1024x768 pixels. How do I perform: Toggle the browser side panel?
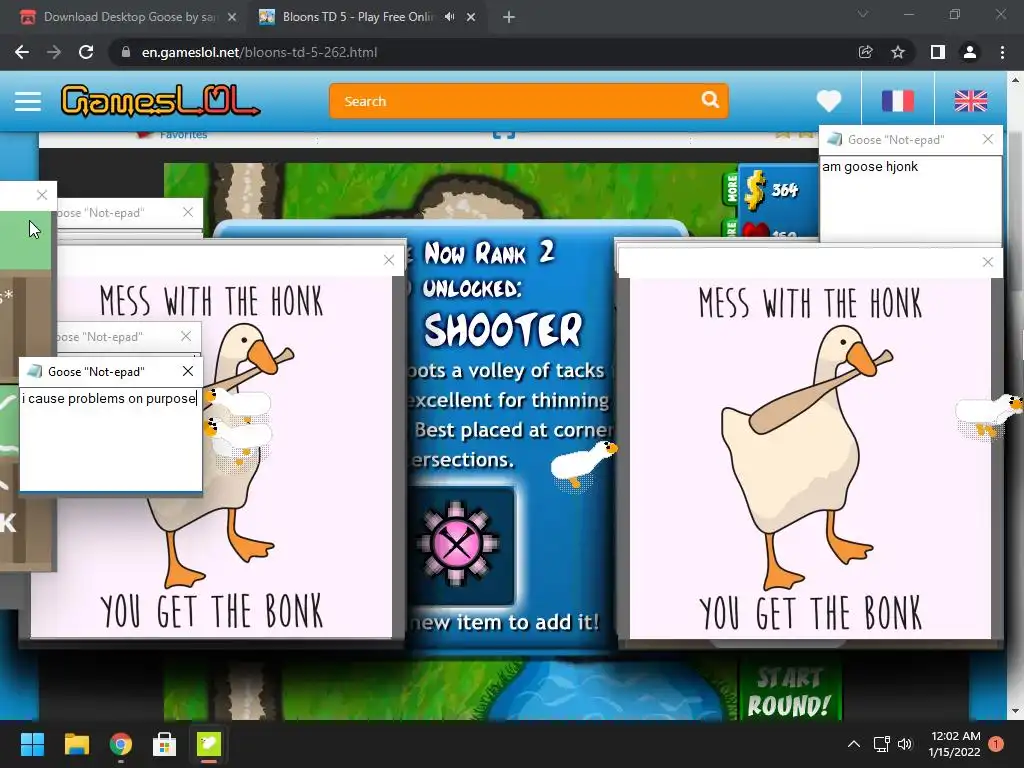(938, 52)
